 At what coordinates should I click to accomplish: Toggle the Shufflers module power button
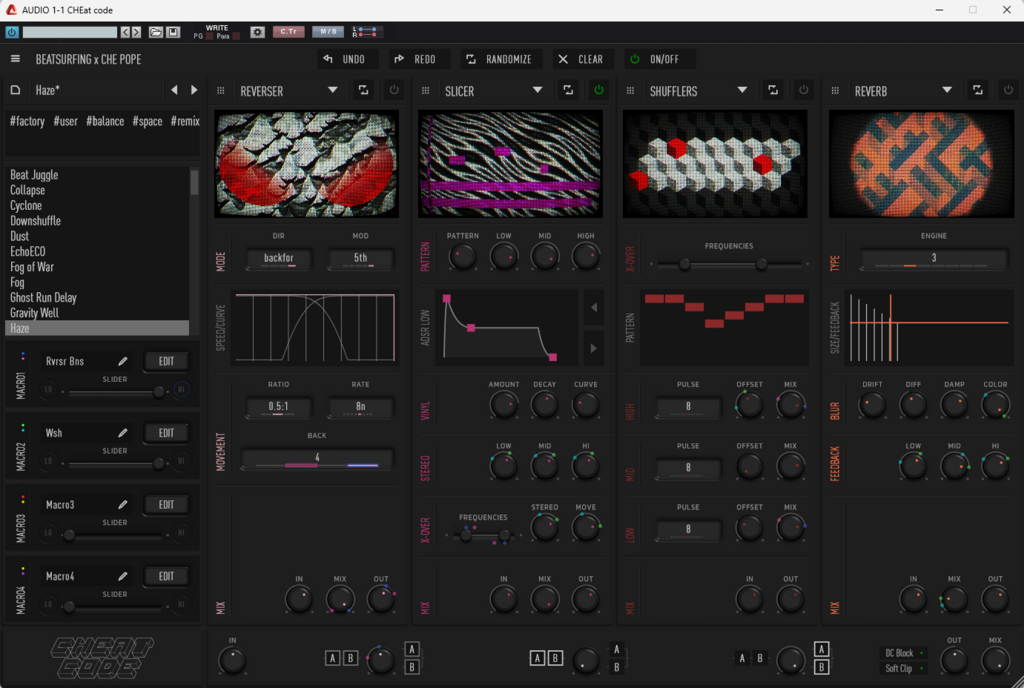pos(803,90)
